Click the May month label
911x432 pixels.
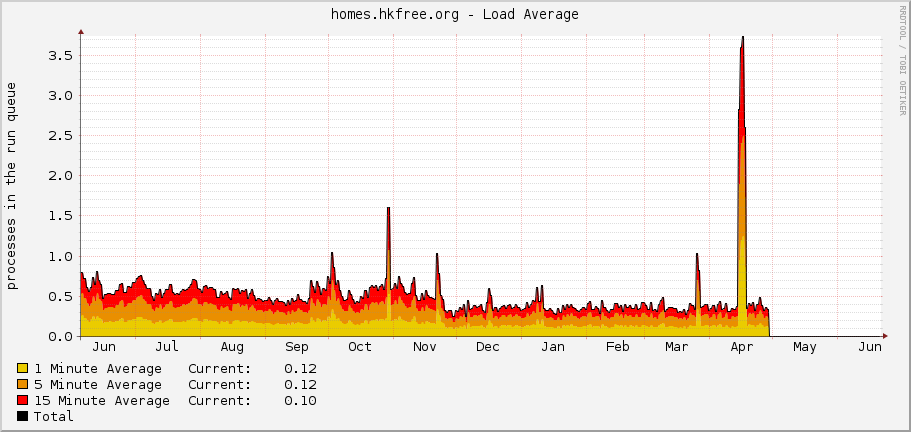pyautogui.click(x=805, y=347)
